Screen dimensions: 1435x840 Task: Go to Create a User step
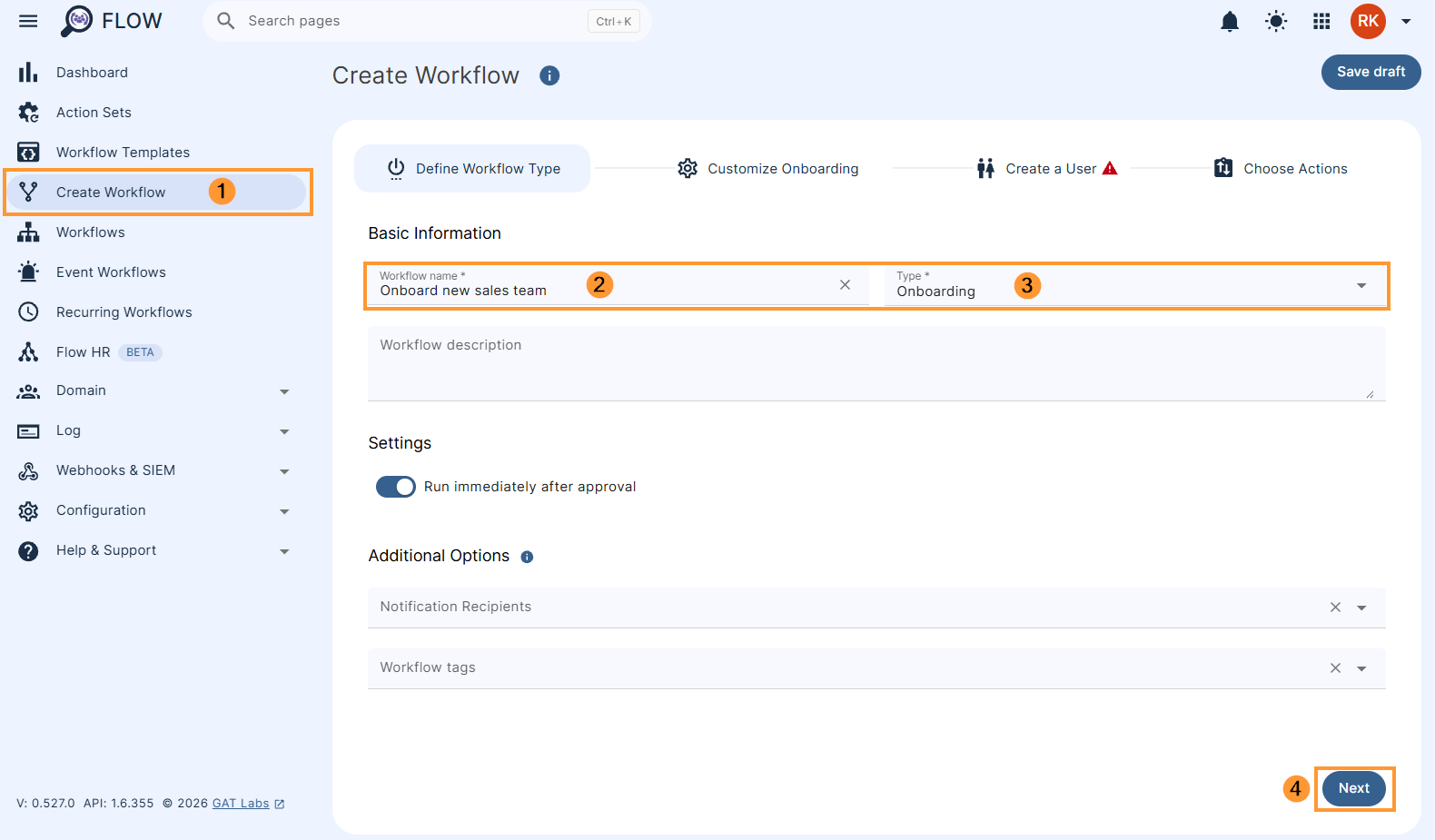click(x=1047, y=168)
